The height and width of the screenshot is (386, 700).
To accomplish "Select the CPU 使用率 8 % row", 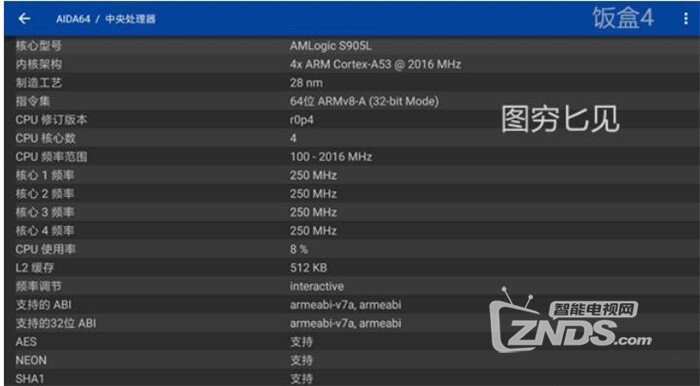I will pyautogui.click(x=352, y=249).
